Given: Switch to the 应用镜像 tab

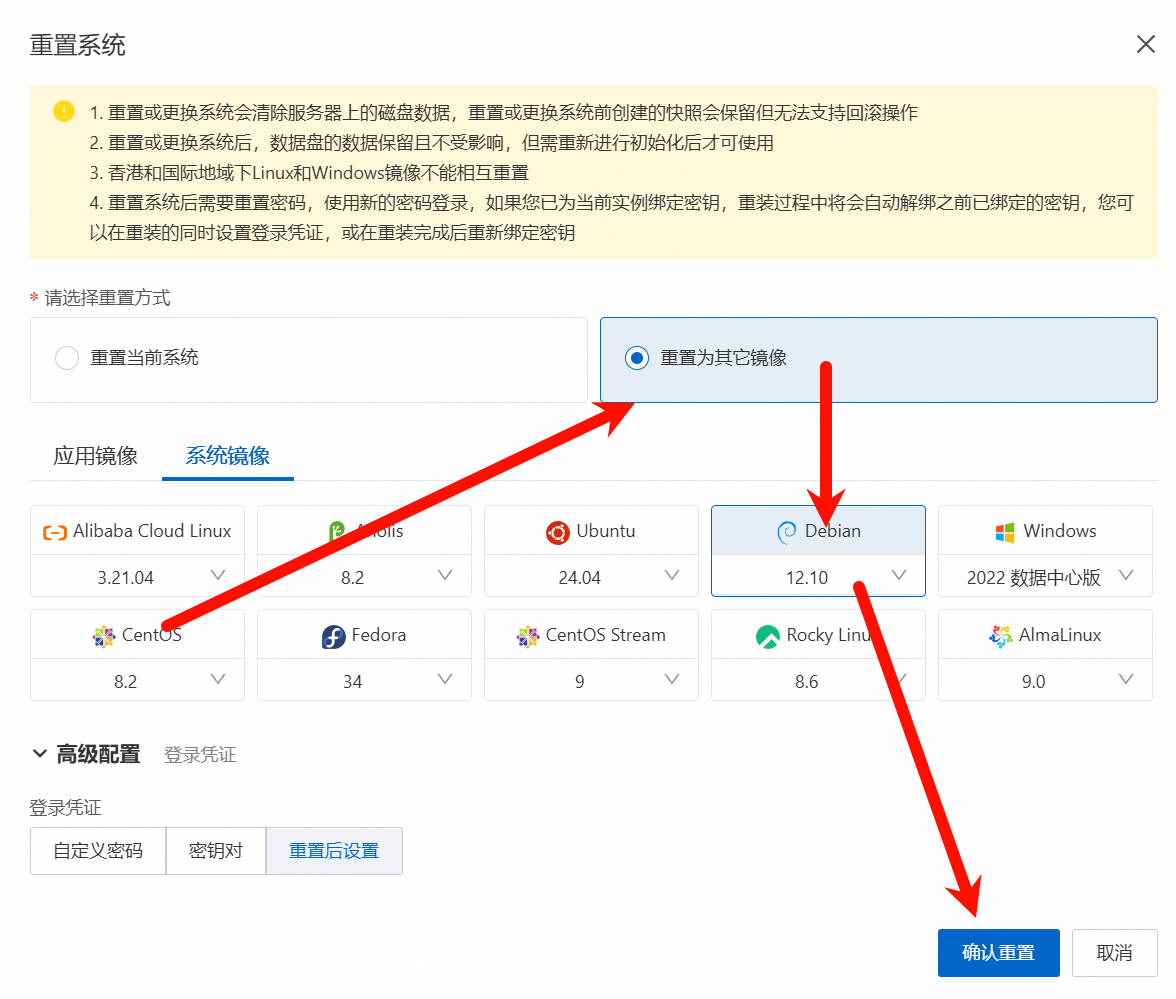Looking at the screenshot, I should [x=95, y=455].
